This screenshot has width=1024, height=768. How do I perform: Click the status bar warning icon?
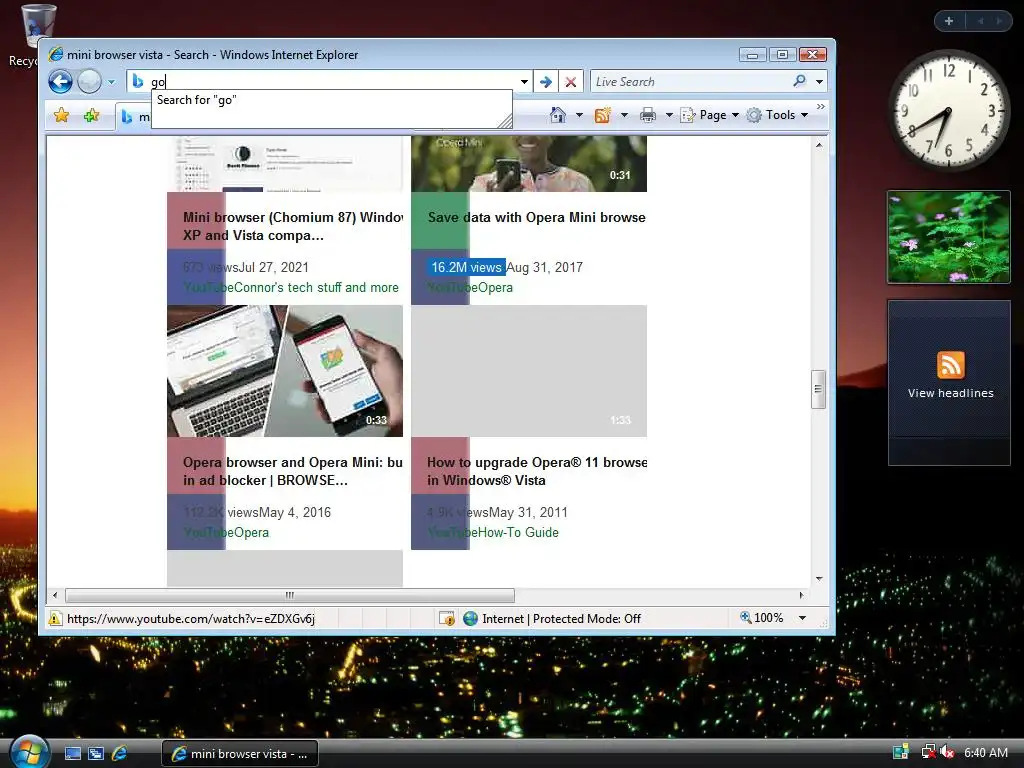click(x=55, y=618)
